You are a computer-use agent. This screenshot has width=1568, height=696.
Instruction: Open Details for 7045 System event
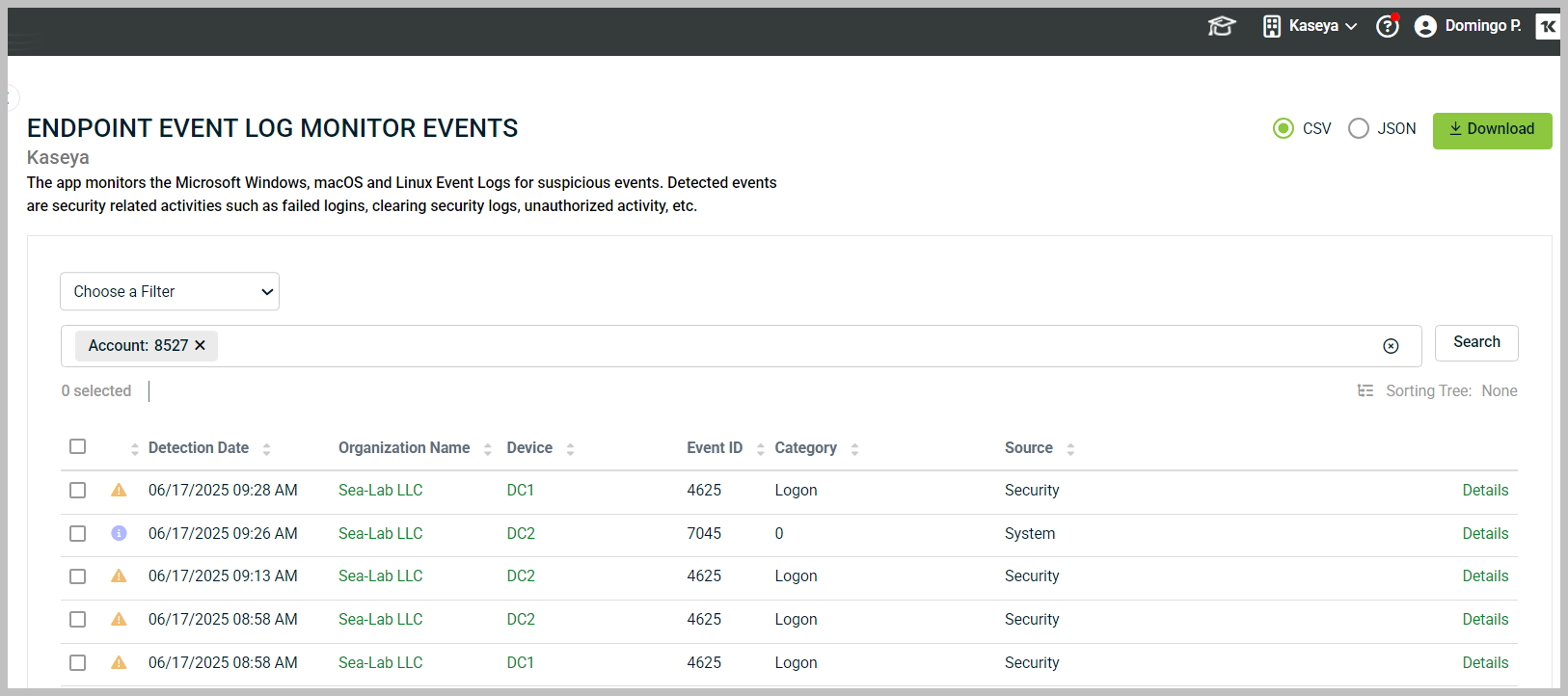coord(1485,533)
